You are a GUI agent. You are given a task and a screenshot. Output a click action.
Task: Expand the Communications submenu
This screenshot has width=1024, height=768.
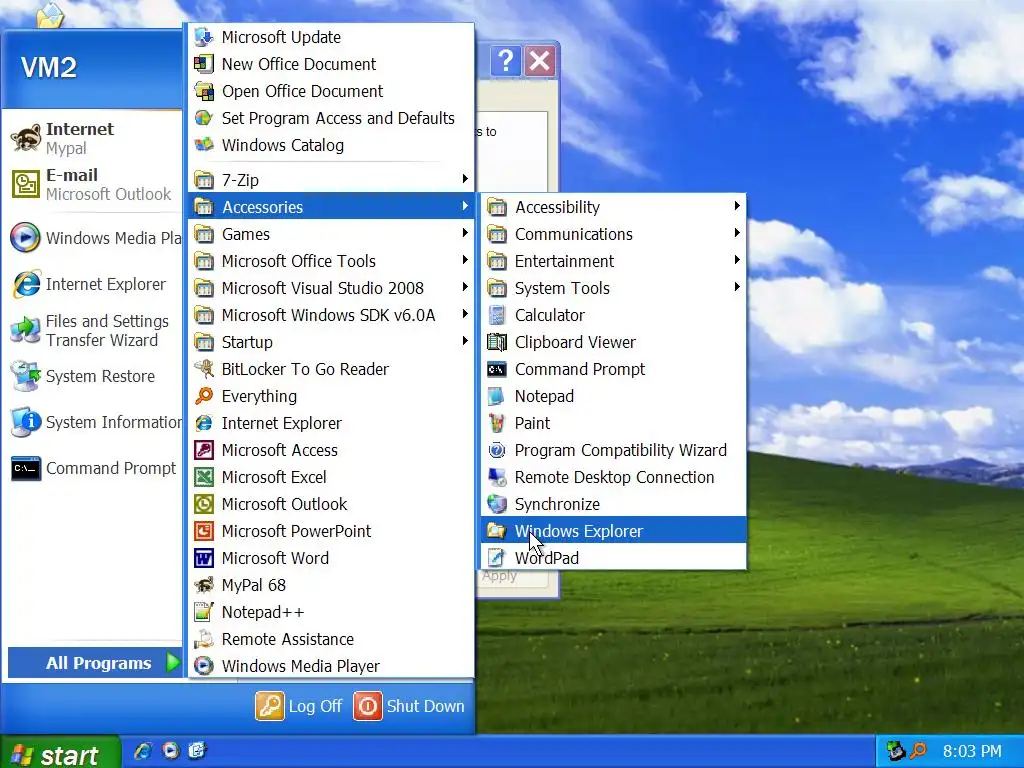pyautogui.click(x=613, y=234)
